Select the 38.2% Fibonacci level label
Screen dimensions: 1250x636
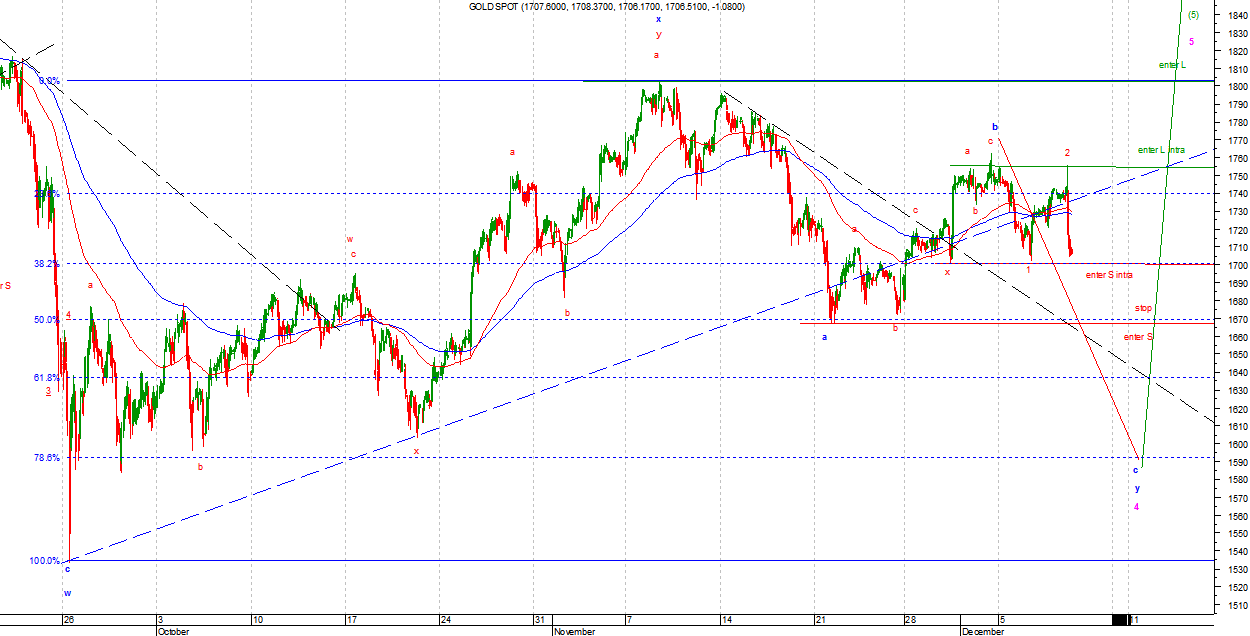coord(46,265)
